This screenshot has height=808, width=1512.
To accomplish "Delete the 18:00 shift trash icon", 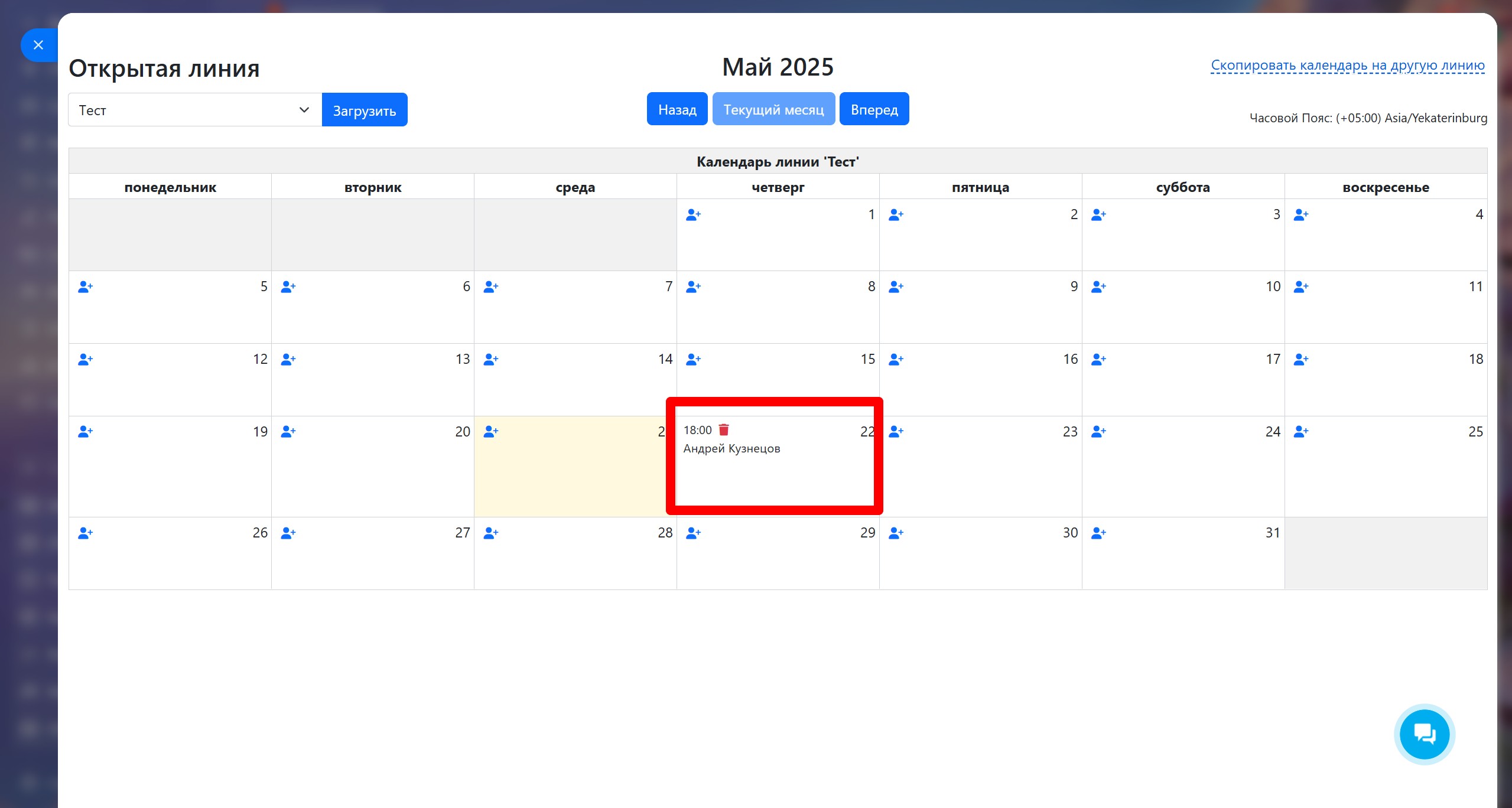I will (724, 430).
